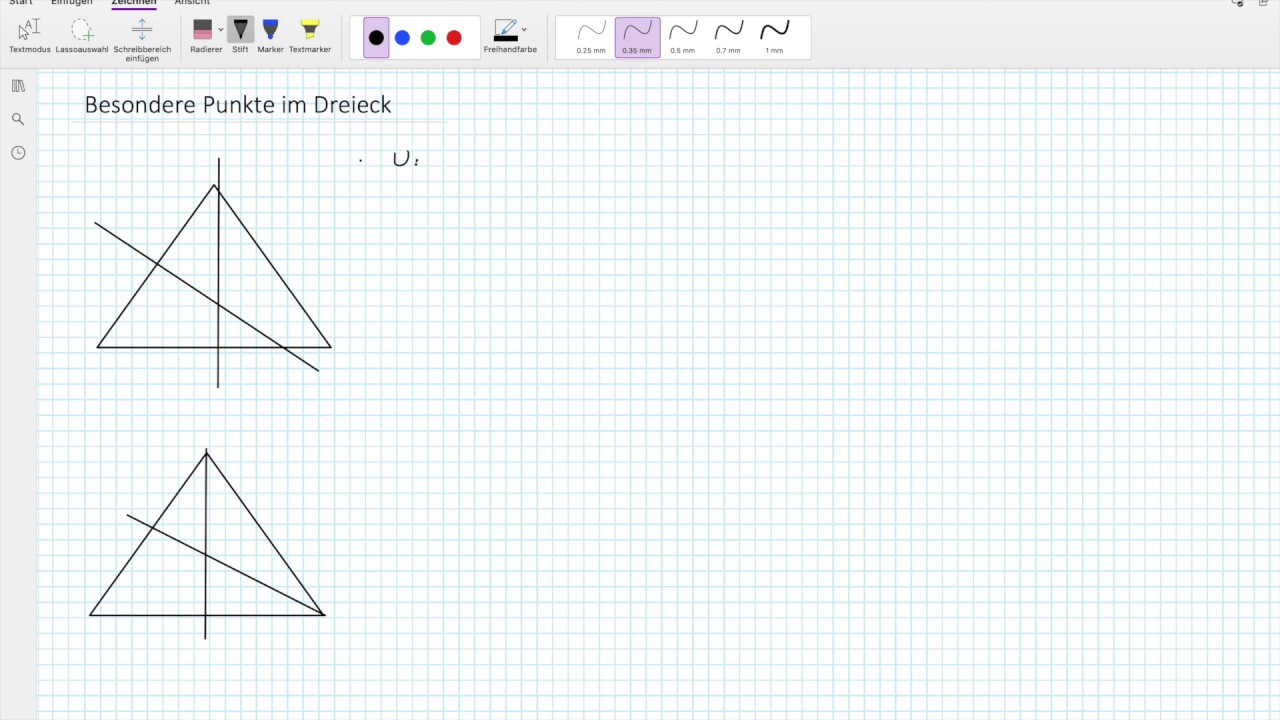Viewport: 1280px width, 720px height.
Task: Pick the blue ink color
Action: coord(402,38)
